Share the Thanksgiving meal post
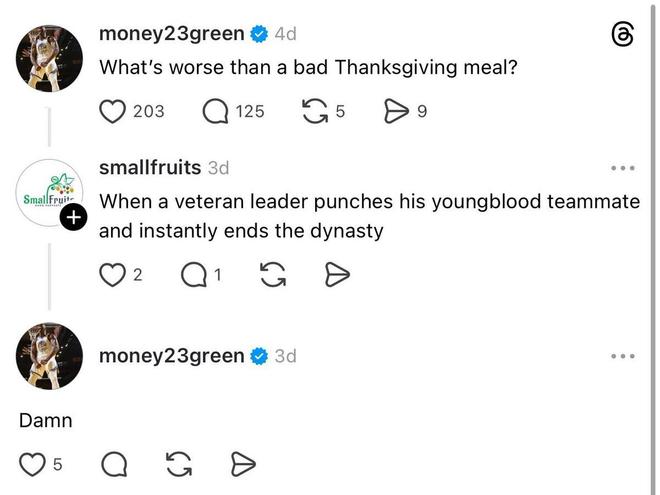Screen dimensions: 660x495 coord(396,111)
